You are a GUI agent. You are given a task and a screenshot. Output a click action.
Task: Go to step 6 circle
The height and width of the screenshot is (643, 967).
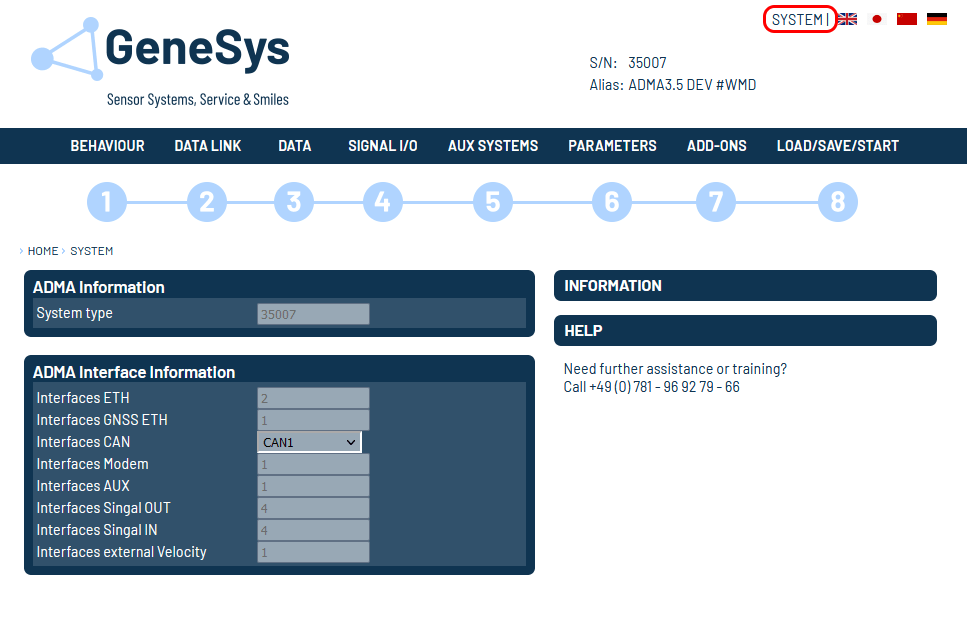click(612, 202)
